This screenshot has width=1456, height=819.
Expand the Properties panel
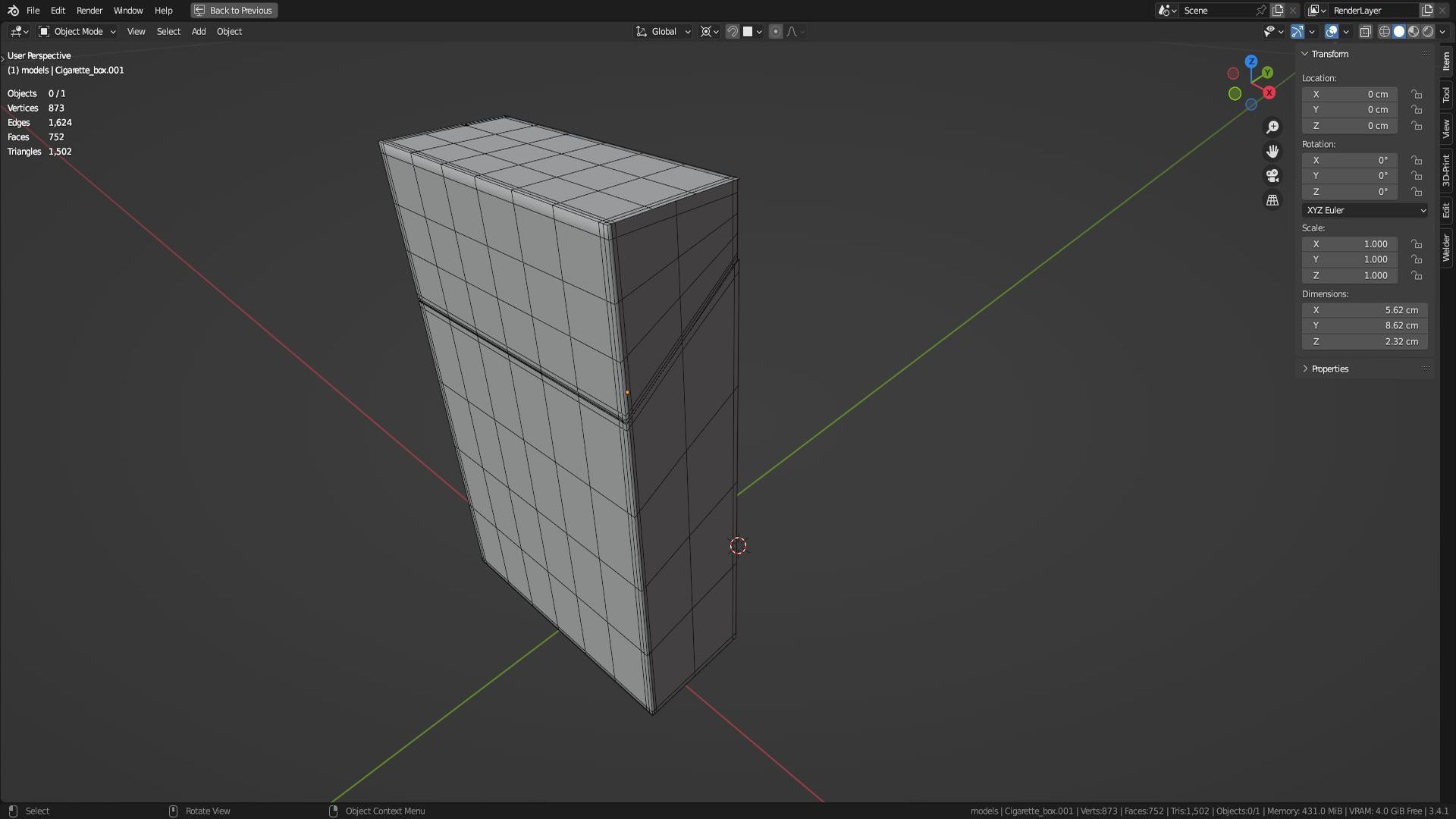tap(1329, 369)
